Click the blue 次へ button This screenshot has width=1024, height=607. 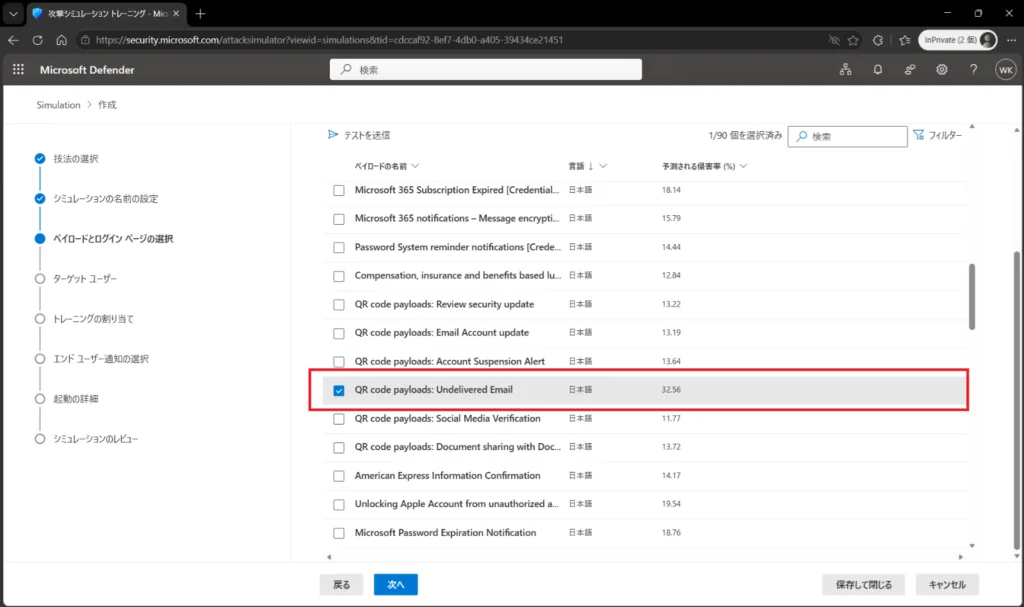396,585
